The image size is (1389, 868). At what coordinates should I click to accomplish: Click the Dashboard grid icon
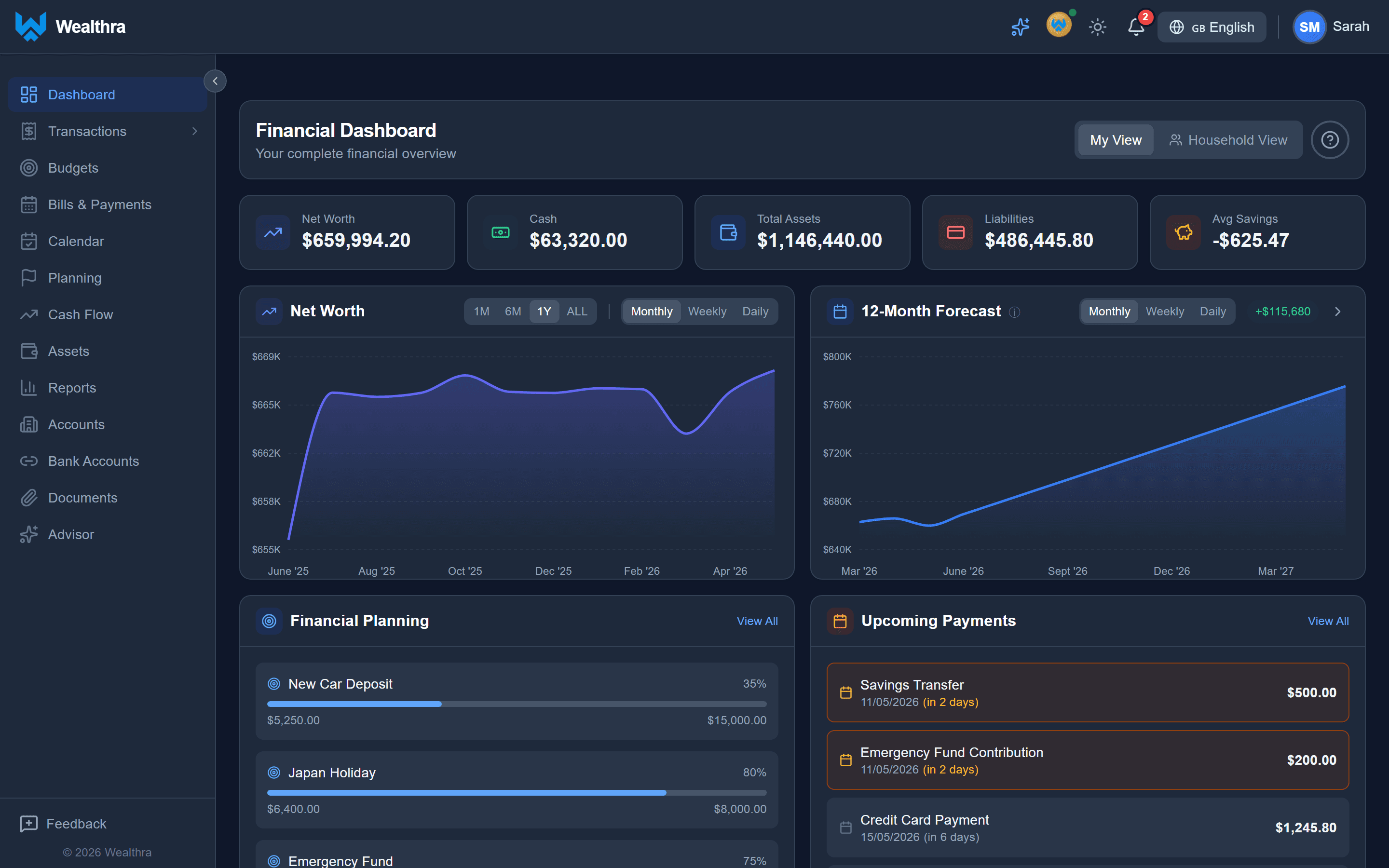pos(29,95)
